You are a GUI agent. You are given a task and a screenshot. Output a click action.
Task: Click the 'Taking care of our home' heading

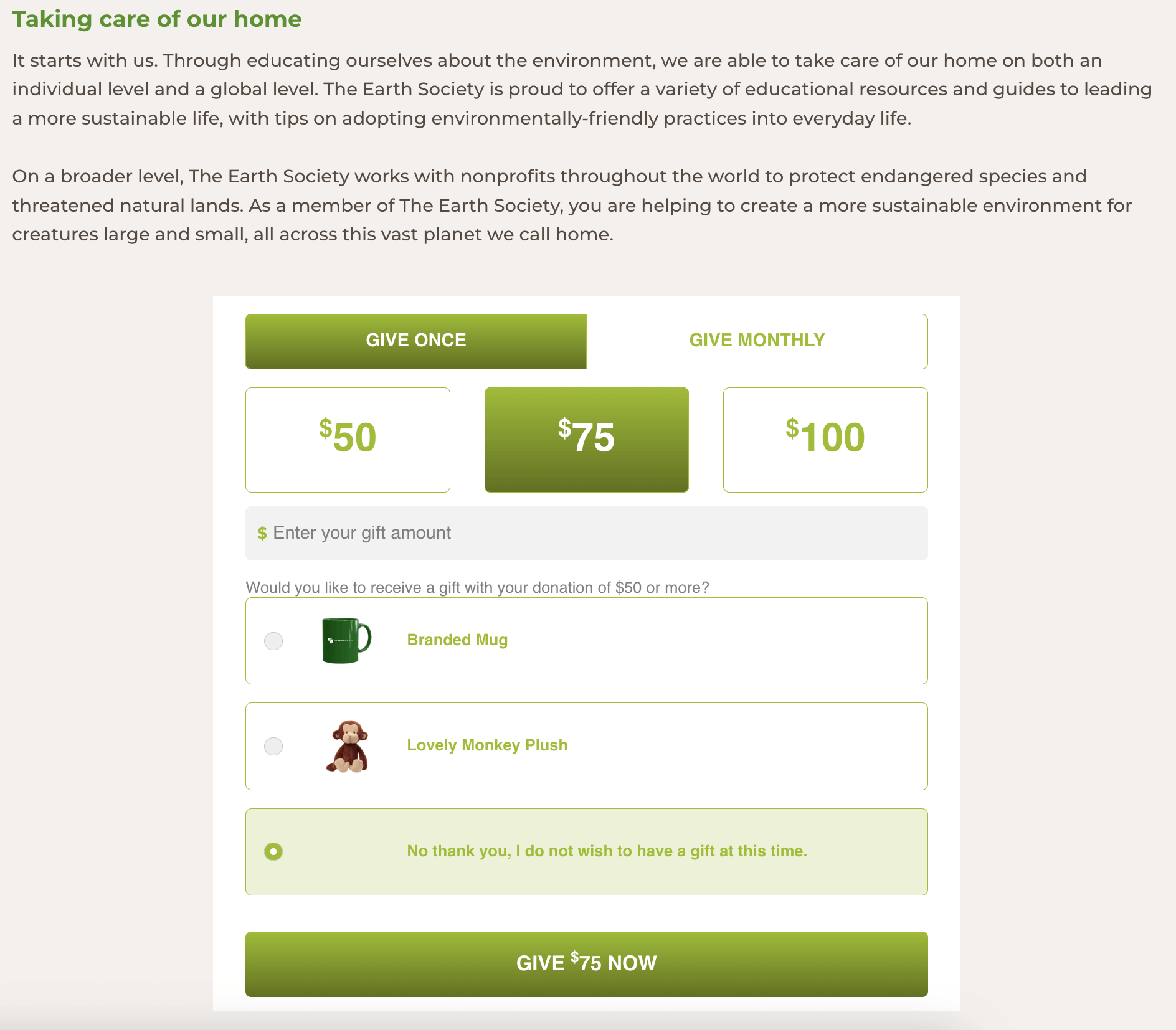pyautogui.click(x=157, y=19)
